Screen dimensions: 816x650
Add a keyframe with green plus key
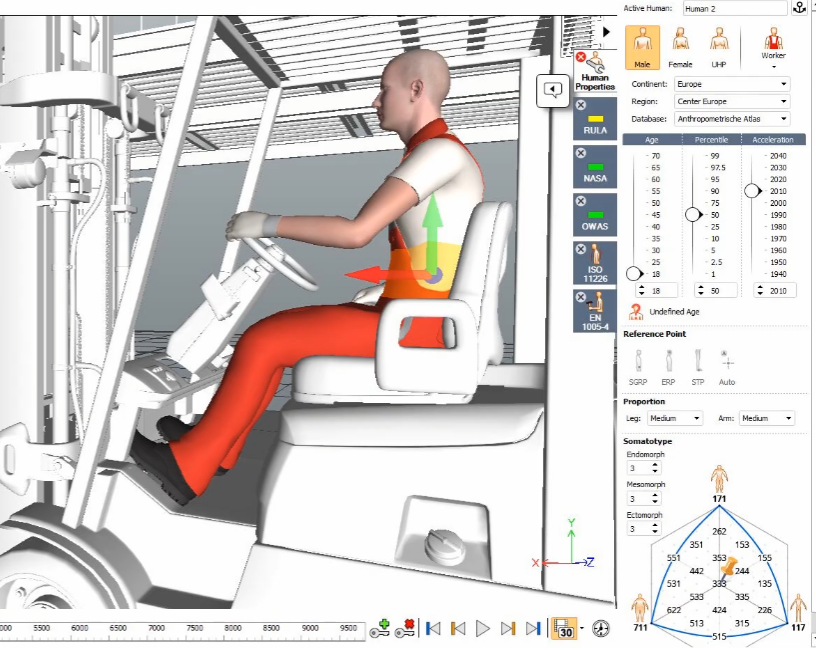(x=380, y=628)
